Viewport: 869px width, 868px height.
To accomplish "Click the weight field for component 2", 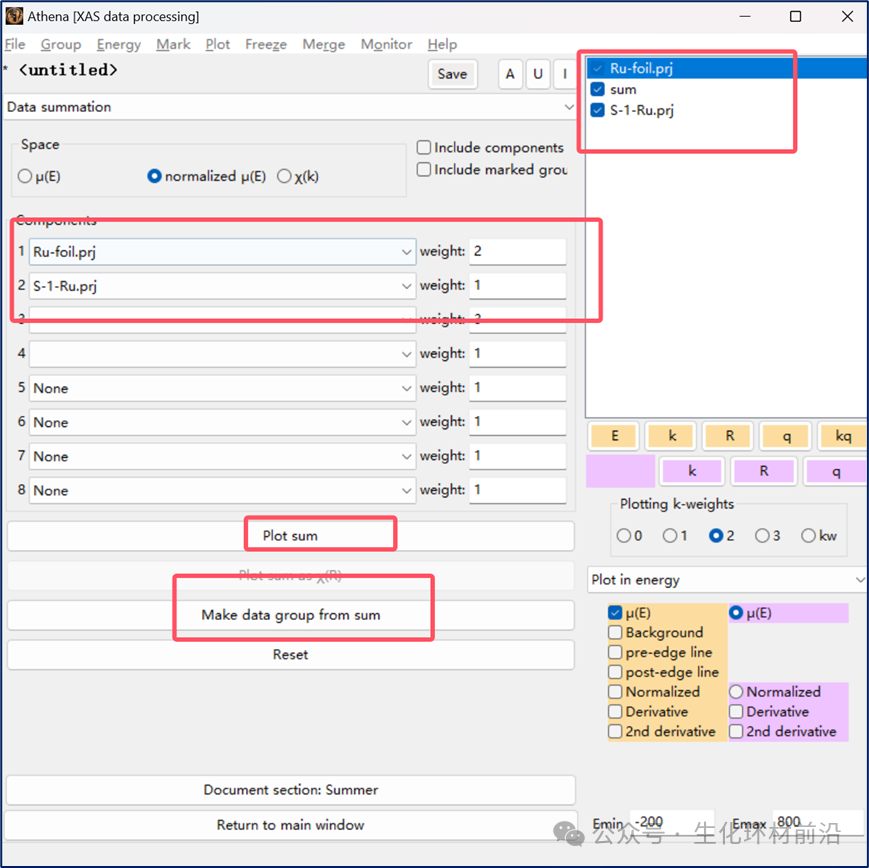I will click(x=518, y=285).
